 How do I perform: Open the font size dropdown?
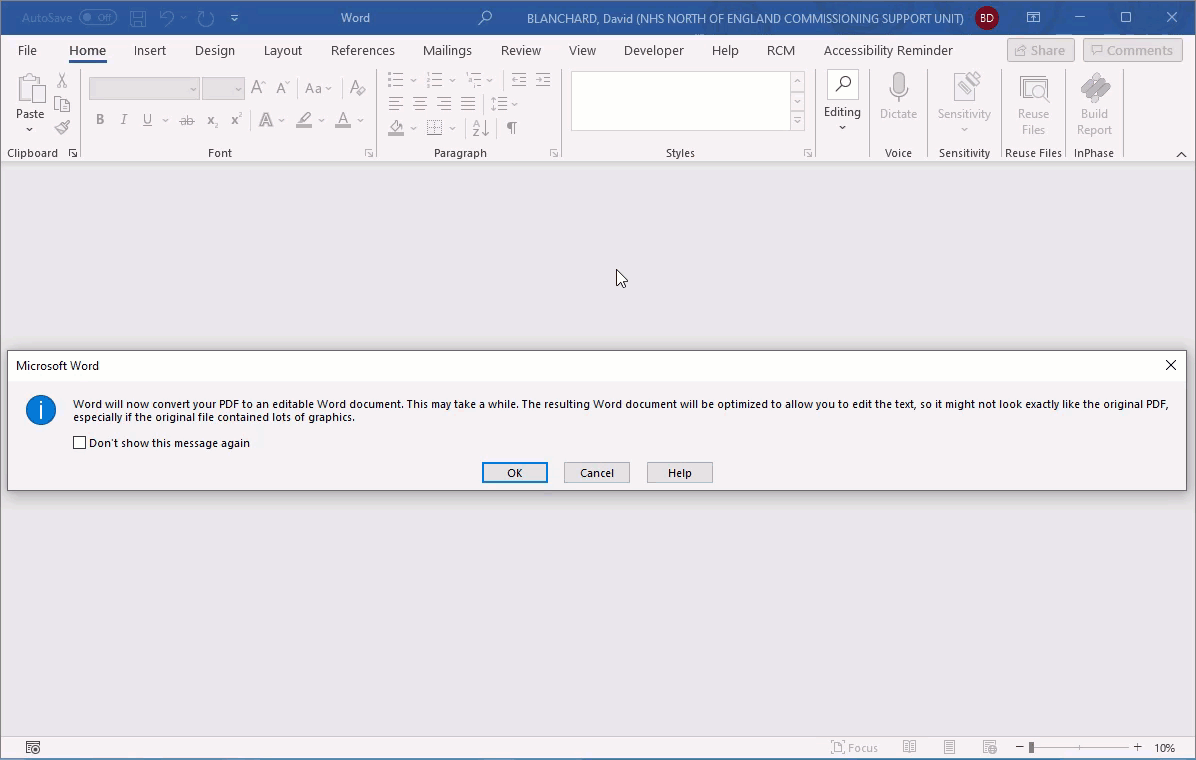coord(238,89)
